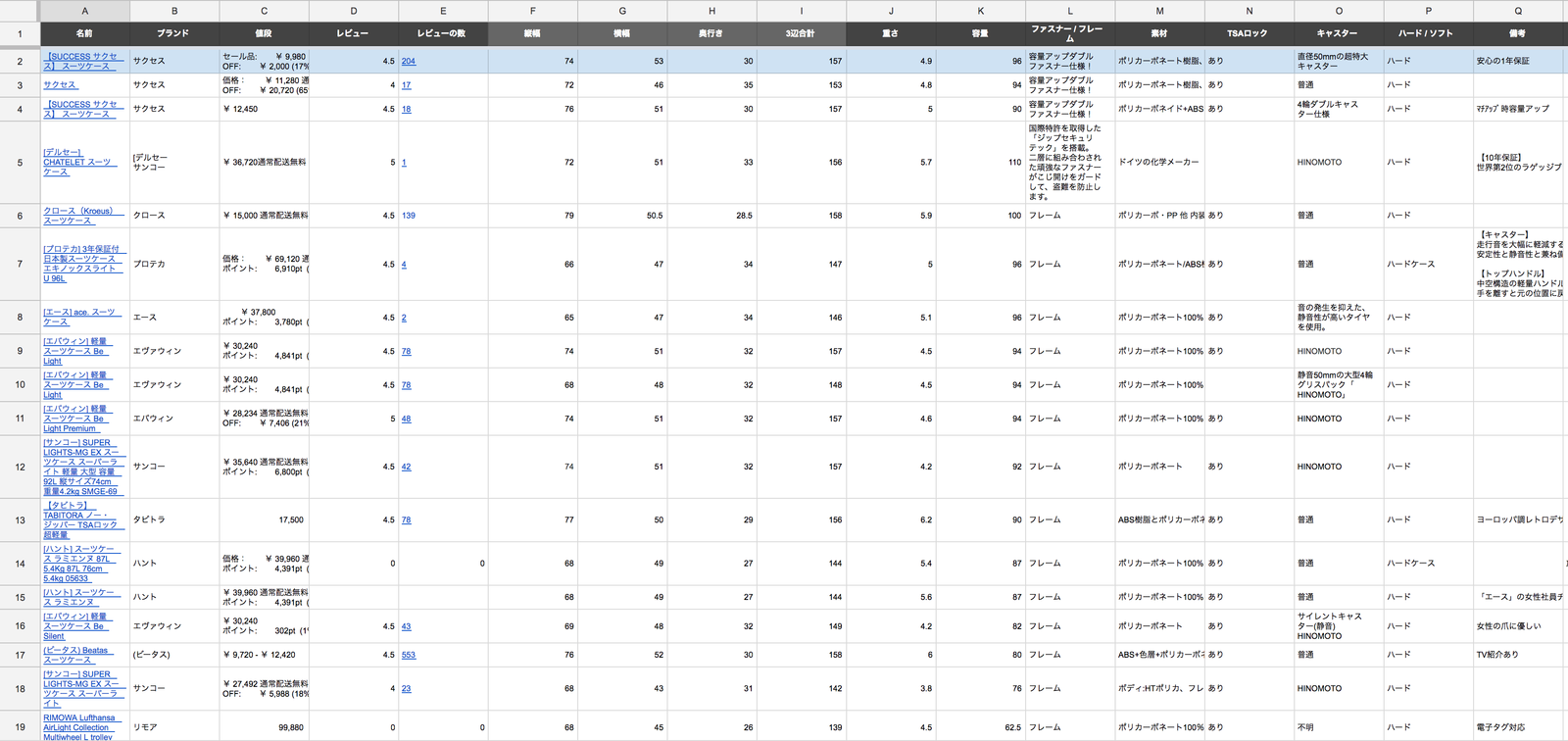
Task: Select row 5 header
Action: [20, 163]
